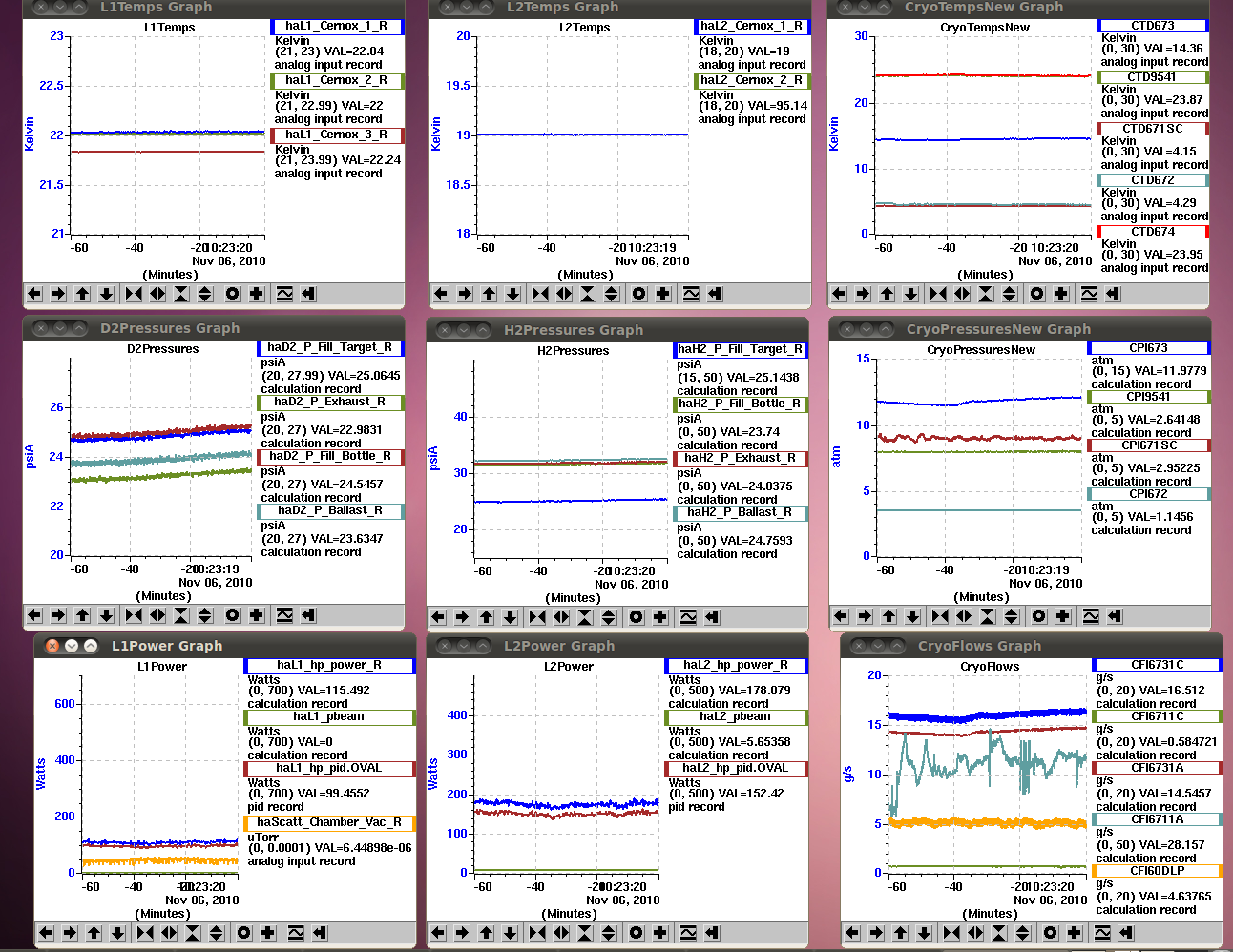Pan up in the H2Pressures graph toolbar
Image resolution: width=1233 pixels, height=952 pixels.
coord(487,617)
